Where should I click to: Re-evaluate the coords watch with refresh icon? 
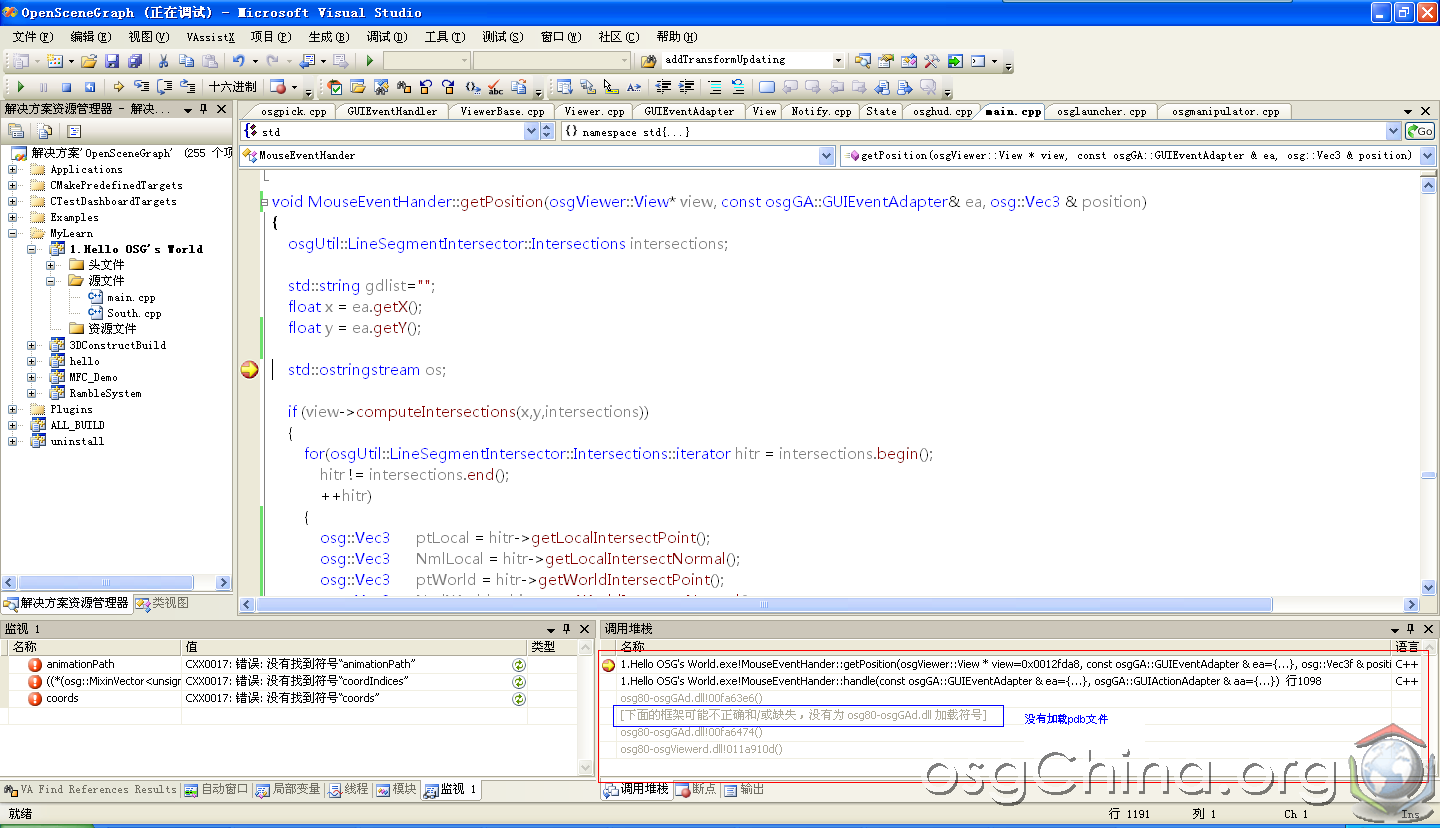pyautogui.click(x=519, y=698)
